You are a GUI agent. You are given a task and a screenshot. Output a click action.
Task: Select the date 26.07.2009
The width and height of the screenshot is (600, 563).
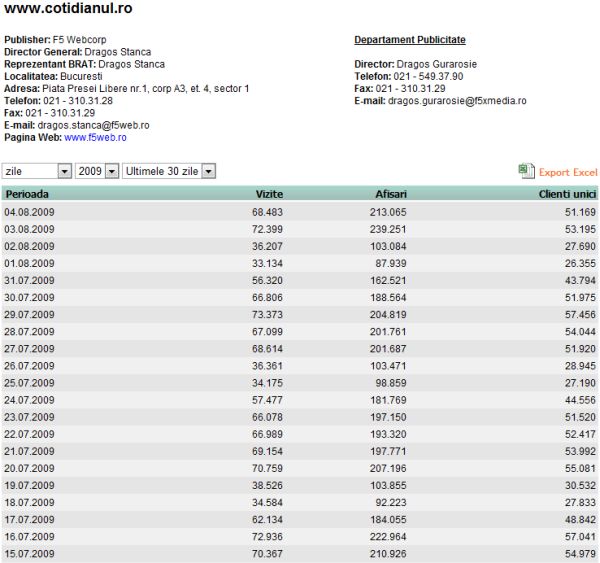coord(29,366)
